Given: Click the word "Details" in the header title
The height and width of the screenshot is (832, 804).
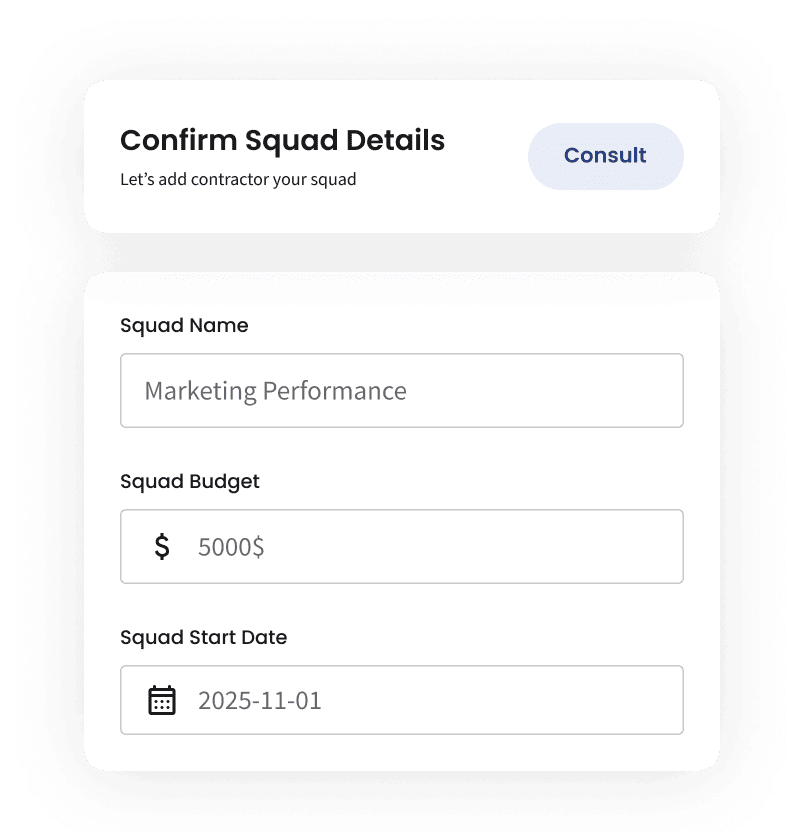Looking at the screenshot, I should 395,140.
